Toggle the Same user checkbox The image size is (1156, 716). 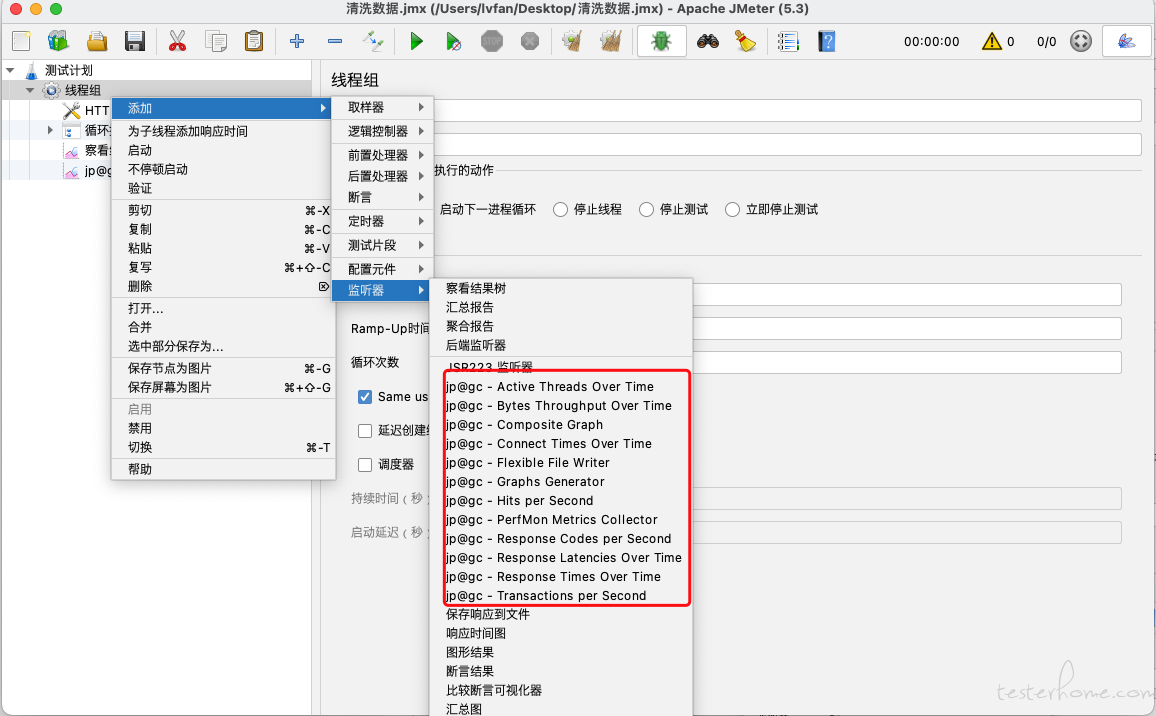point(365,397)
